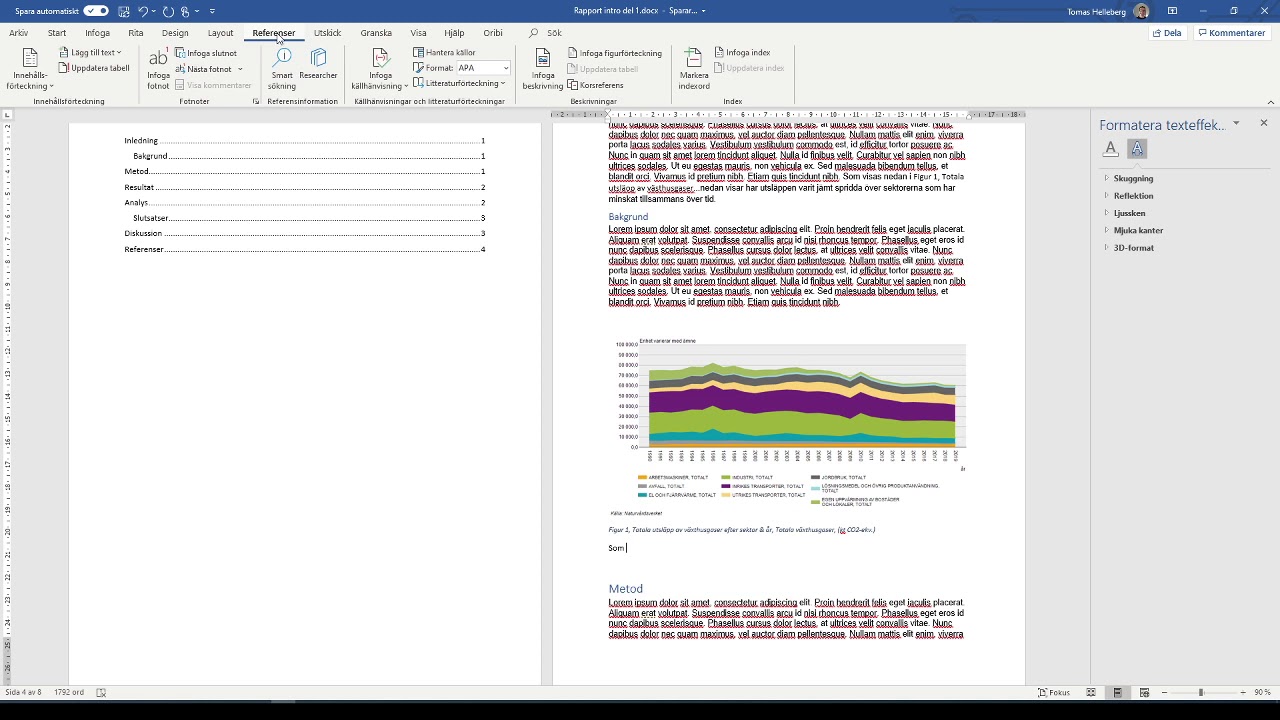1280x720 pixels.
Task: Enable Fokus mode in the status bar
Action: [x=1054, y=692]
